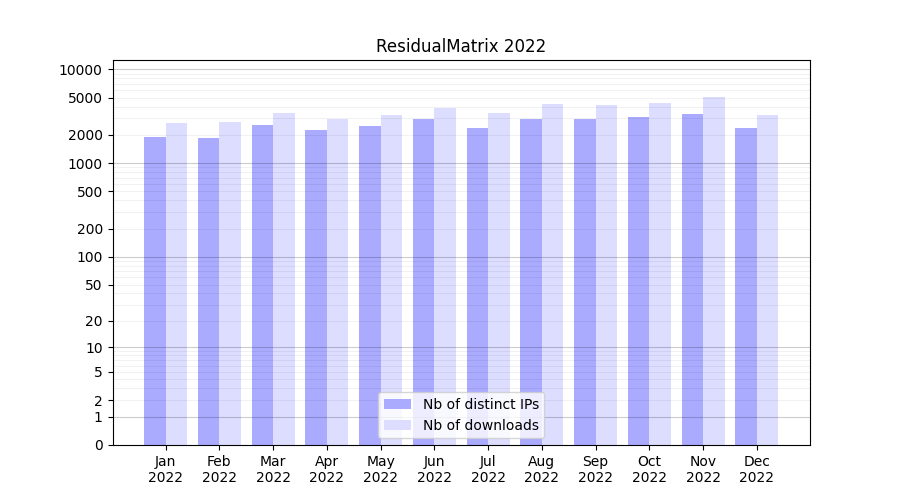Select the March distinct IPs bar

262,285
